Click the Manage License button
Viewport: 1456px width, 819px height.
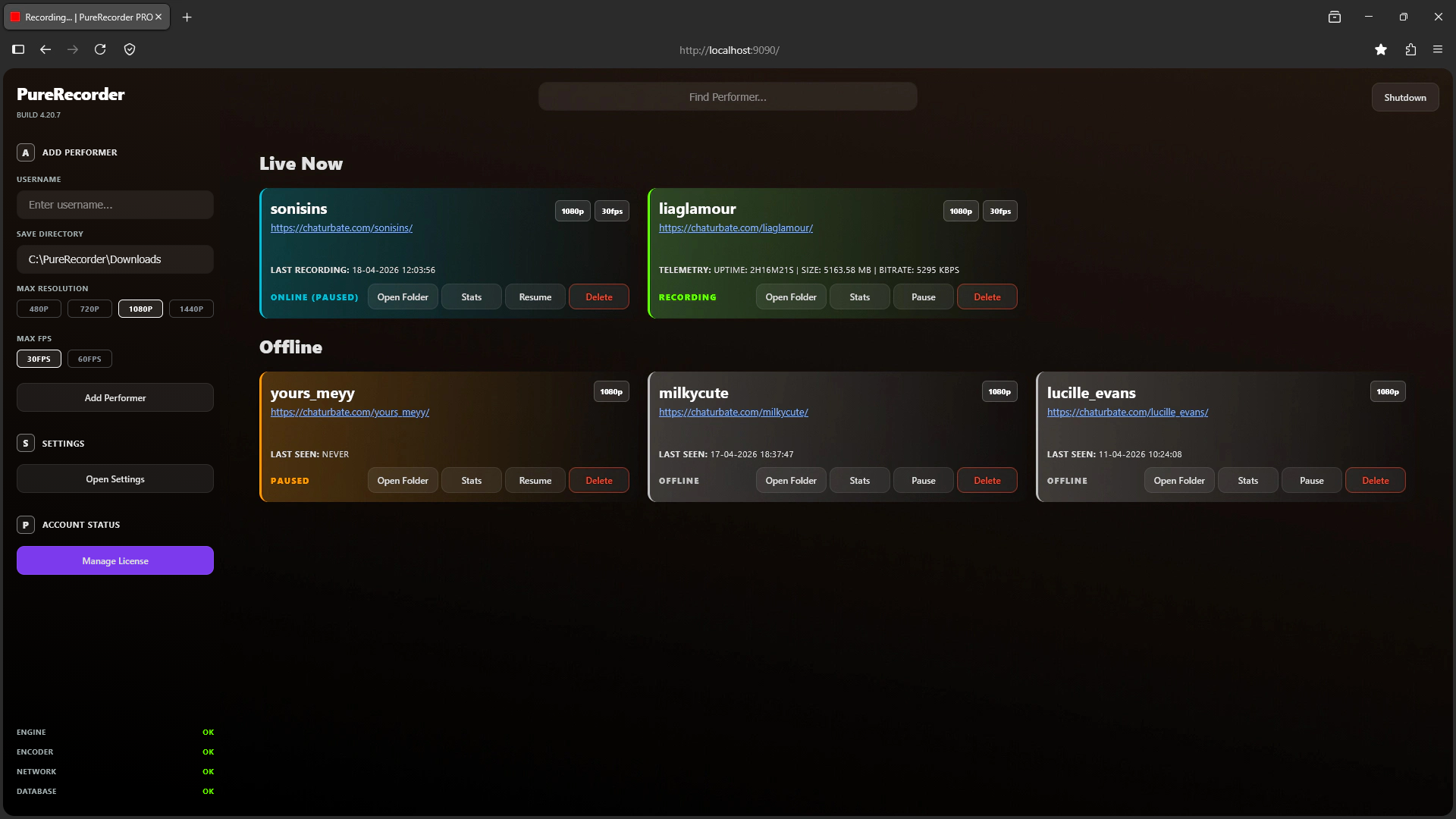[115, 560]
